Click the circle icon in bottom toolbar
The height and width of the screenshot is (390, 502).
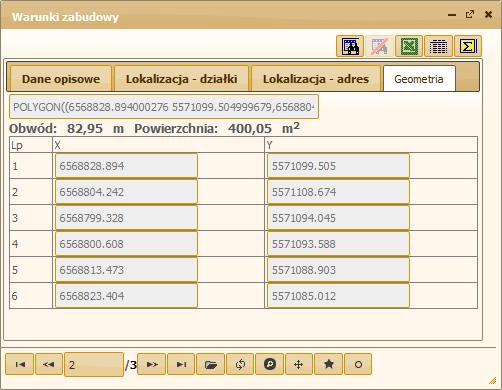coord(358,364)
